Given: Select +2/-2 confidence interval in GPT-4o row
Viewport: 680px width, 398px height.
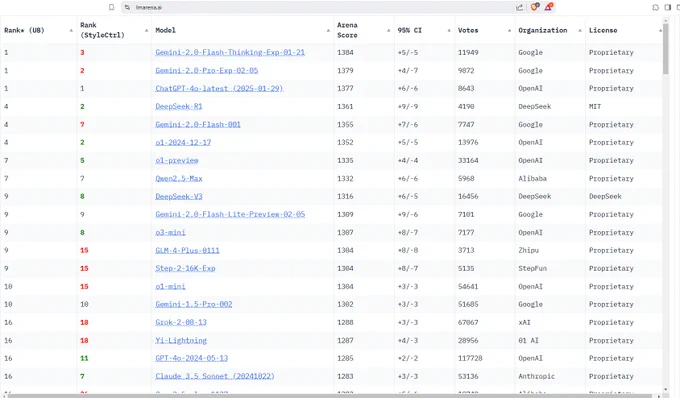Looking at the screenshot, I should [408, 359].
